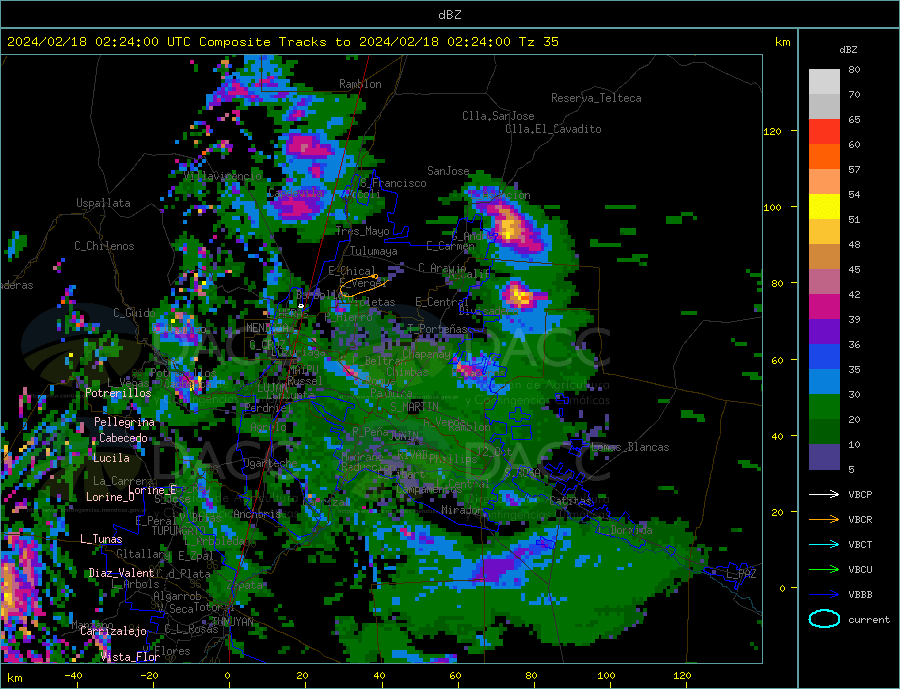Screen dimensions: 900x689
Task: Click the Diaz_Valent place label
Action: pyautogui.click(x=122, y=573)
